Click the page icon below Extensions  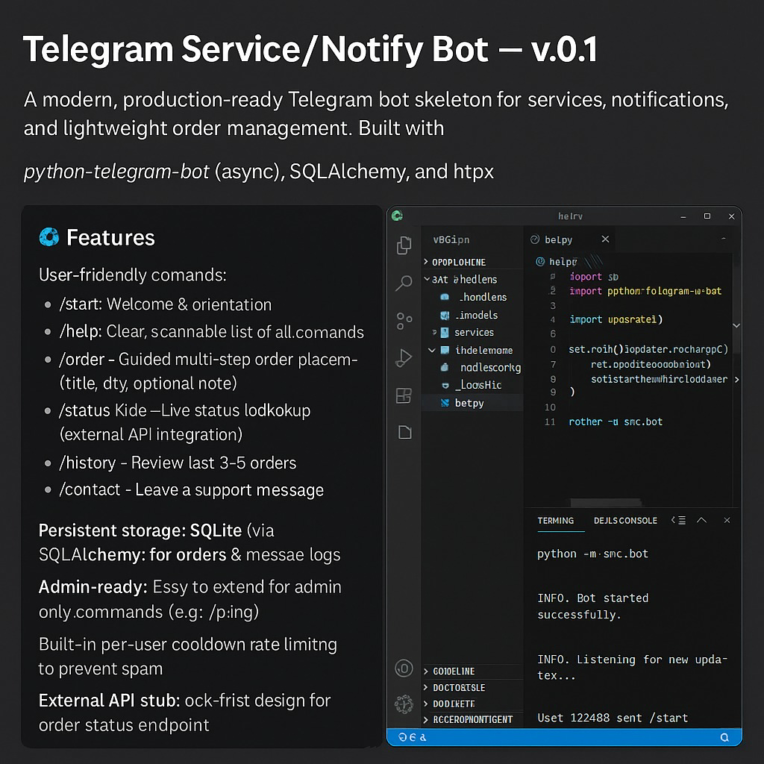pyautogui.click(x=405, y=432)
